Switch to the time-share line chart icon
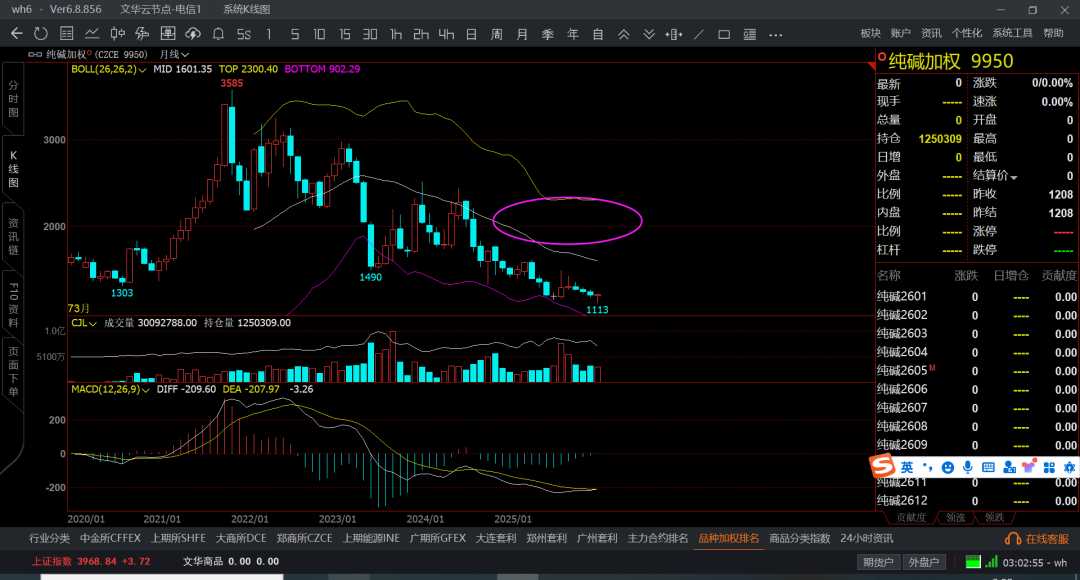The height and width of the screenshot is (580, 1080). pyautogui.click(x=92, y=34)
